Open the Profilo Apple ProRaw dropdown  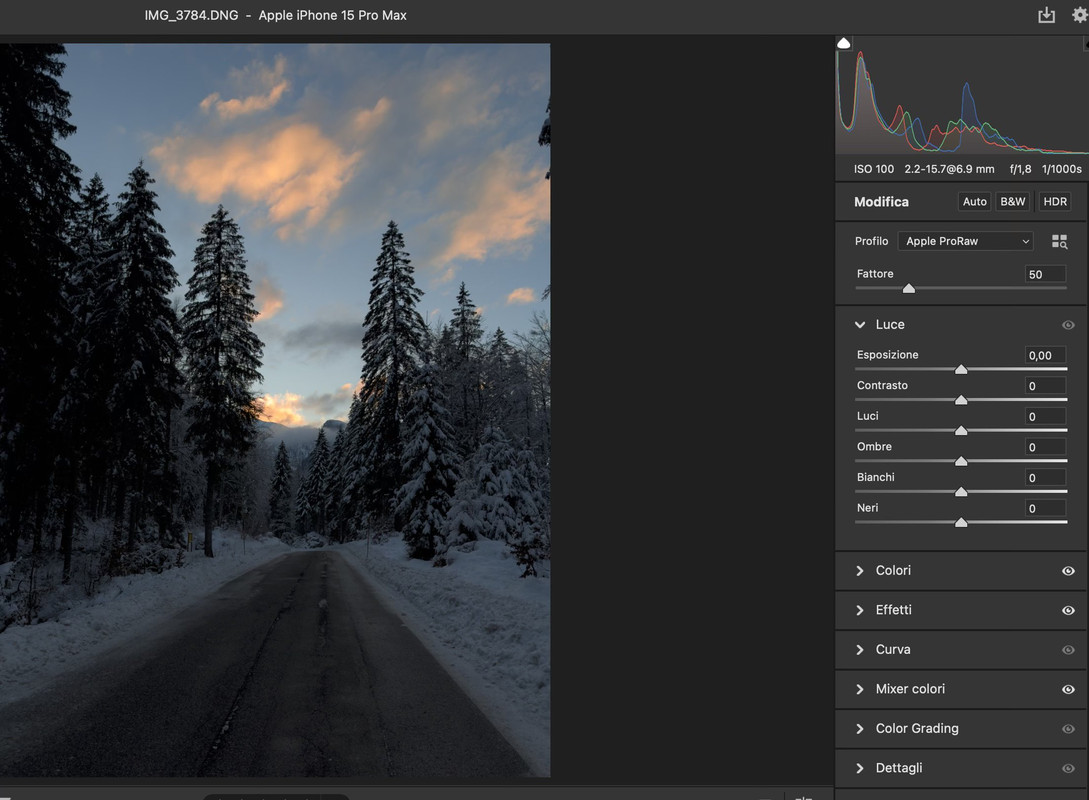[x=965, y=241]
